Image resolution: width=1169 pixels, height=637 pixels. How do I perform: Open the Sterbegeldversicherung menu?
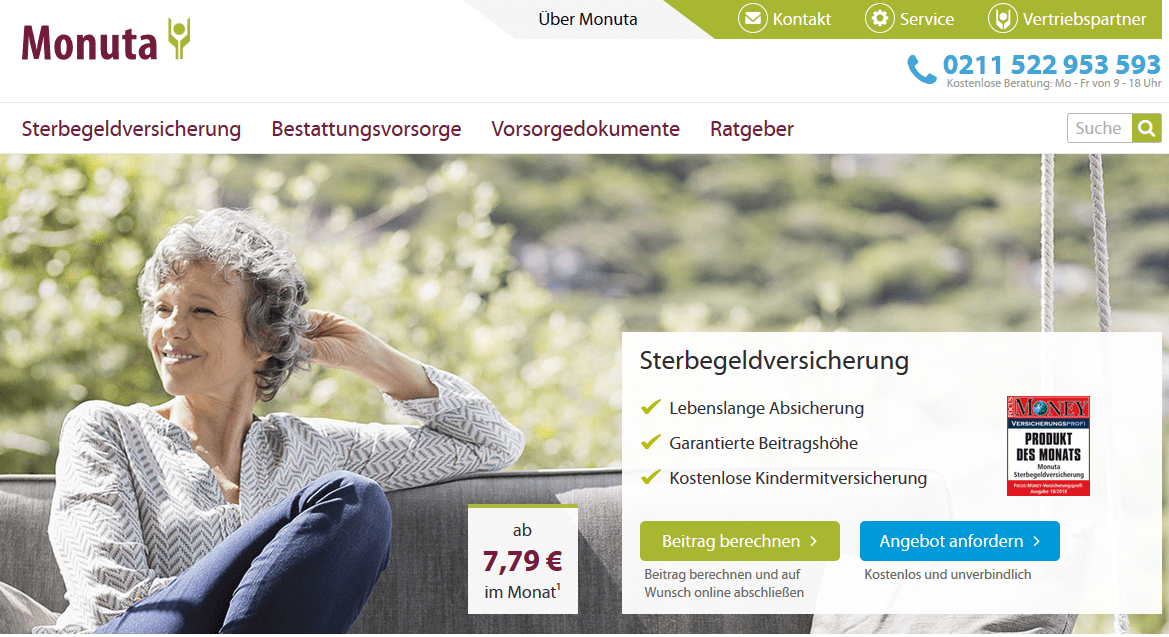coord(131,129)
